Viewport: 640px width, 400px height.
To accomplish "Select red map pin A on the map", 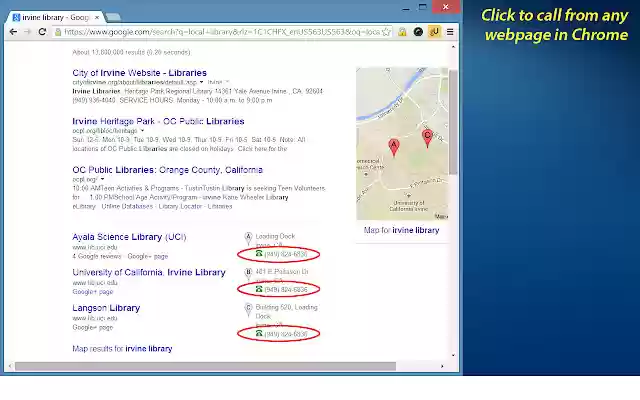I will click(x=393, y=147).
